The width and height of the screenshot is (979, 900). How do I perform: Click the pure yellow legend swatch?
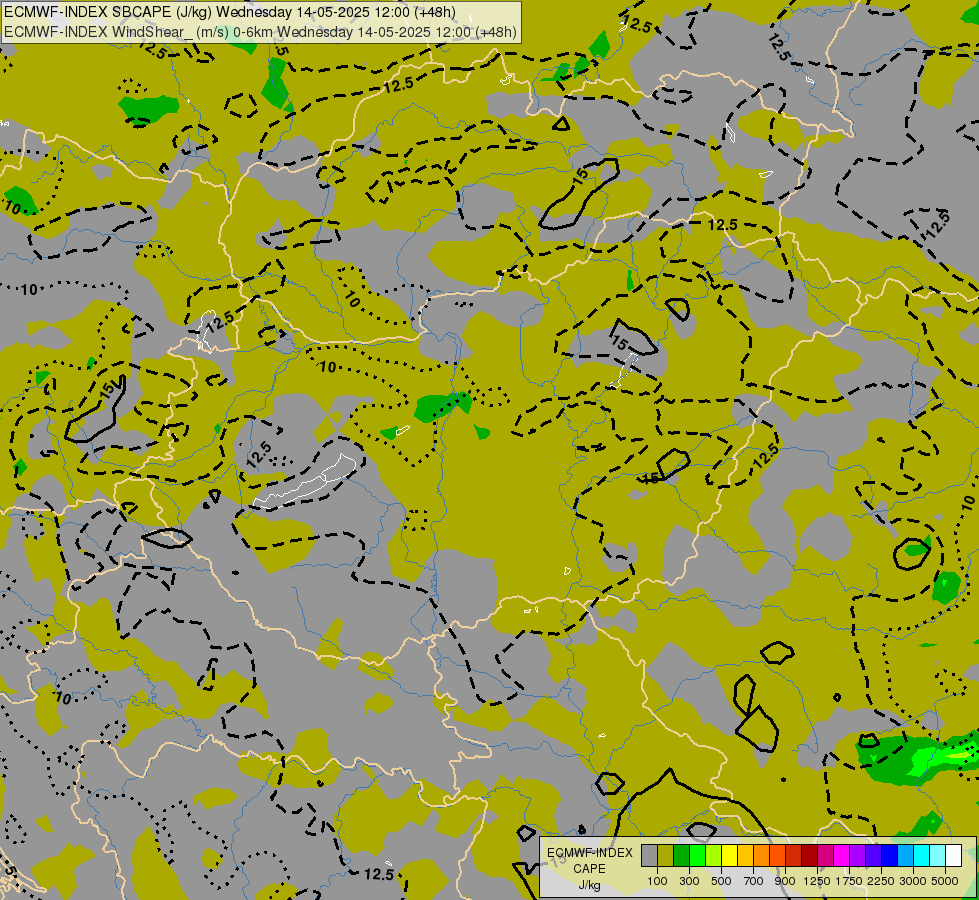[729, 855]
